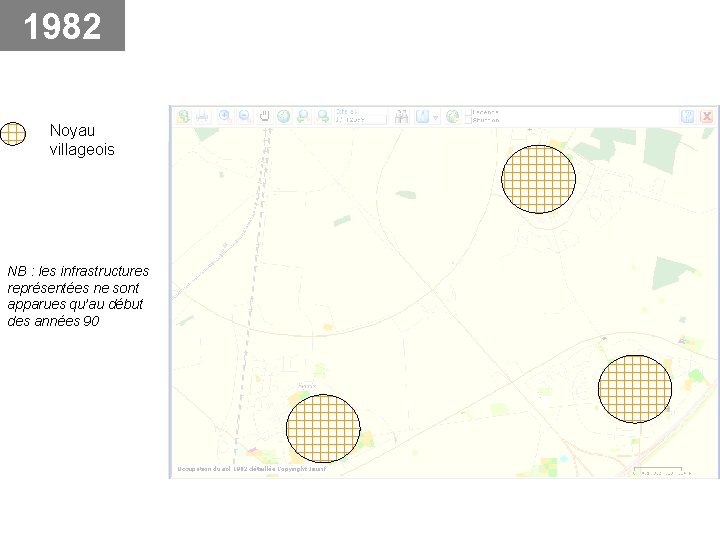Image resolution: width=720 pixels, height=540 pixels.
Task: Select the zoom out magnifier tool
Action: click(244, 116)
